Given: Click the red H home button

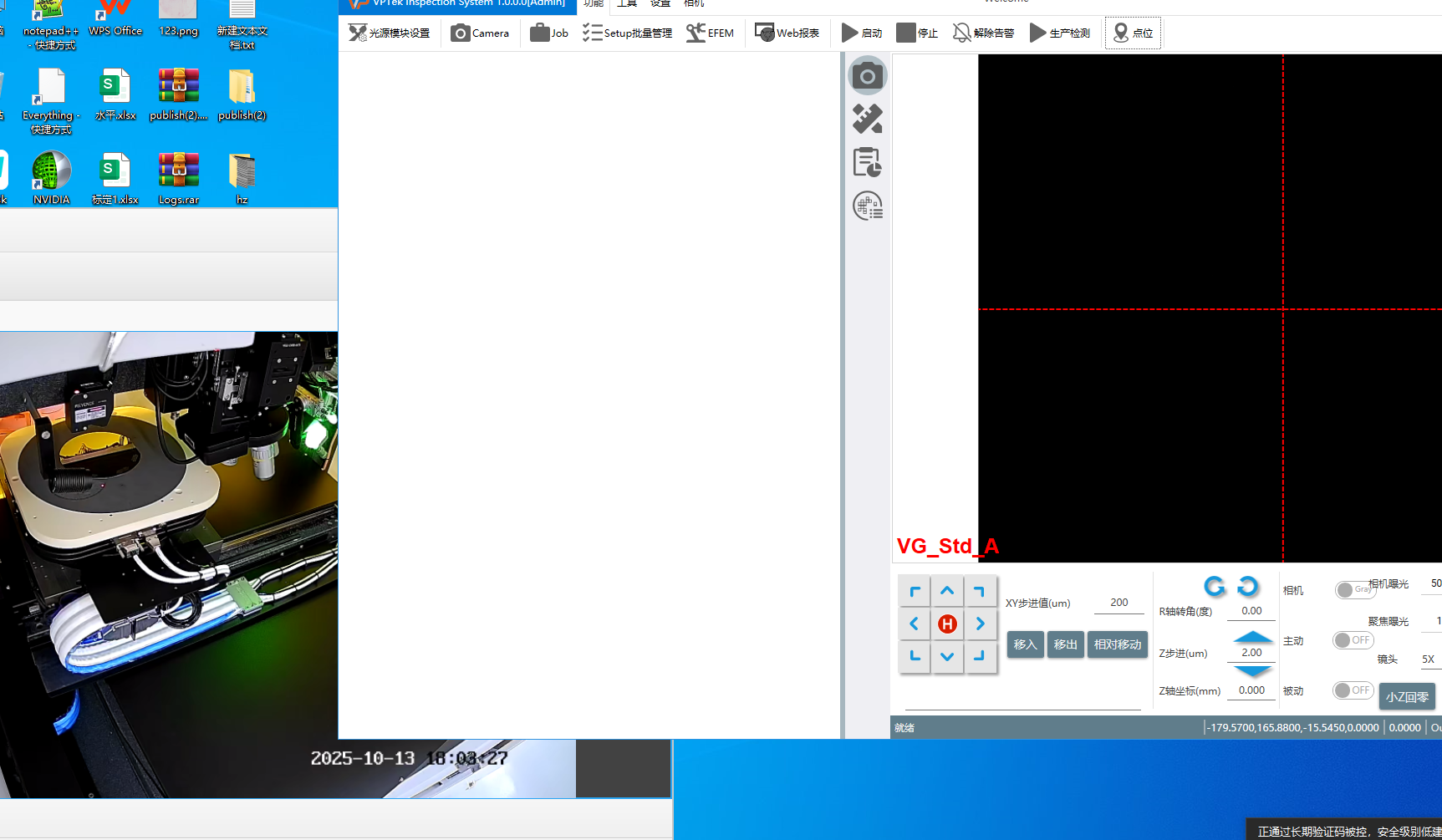Looking at the screenshot, I should [947, 624].
